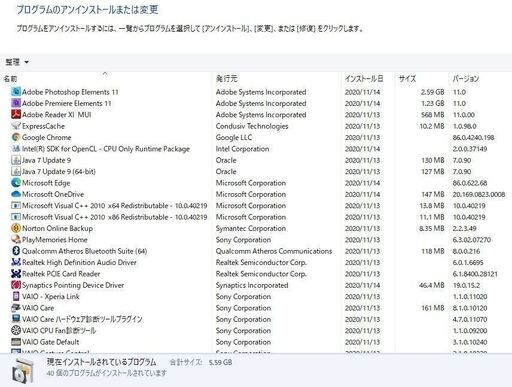Click the Intel SDK for OpenCL icon
Viewport: 512px width, 387px height.
tap(16, 148)
